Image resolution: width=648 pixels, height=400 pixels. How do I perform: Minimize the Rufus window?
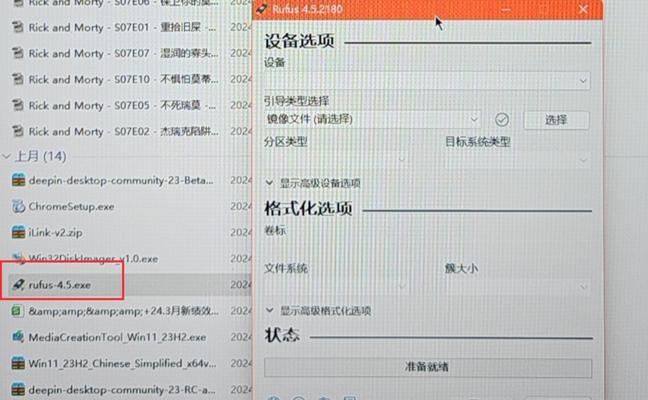[506, 10]
